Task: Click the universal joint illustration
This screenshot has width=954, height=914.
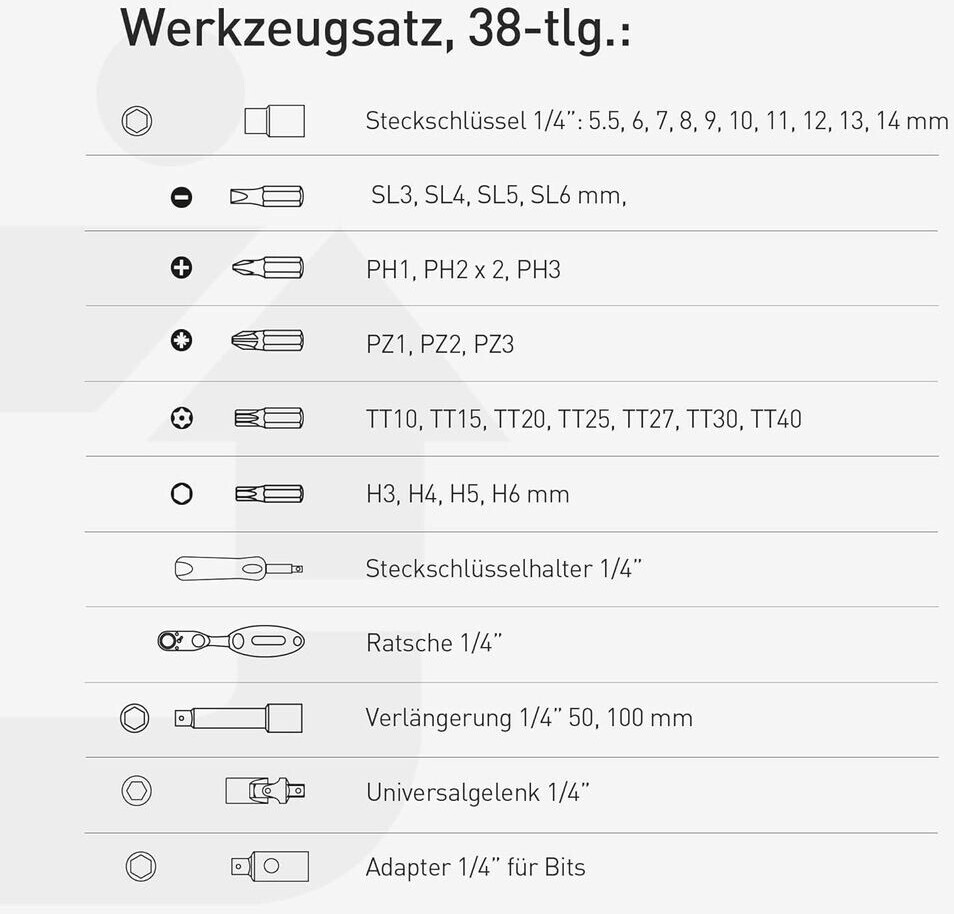Action: (265, 791)
